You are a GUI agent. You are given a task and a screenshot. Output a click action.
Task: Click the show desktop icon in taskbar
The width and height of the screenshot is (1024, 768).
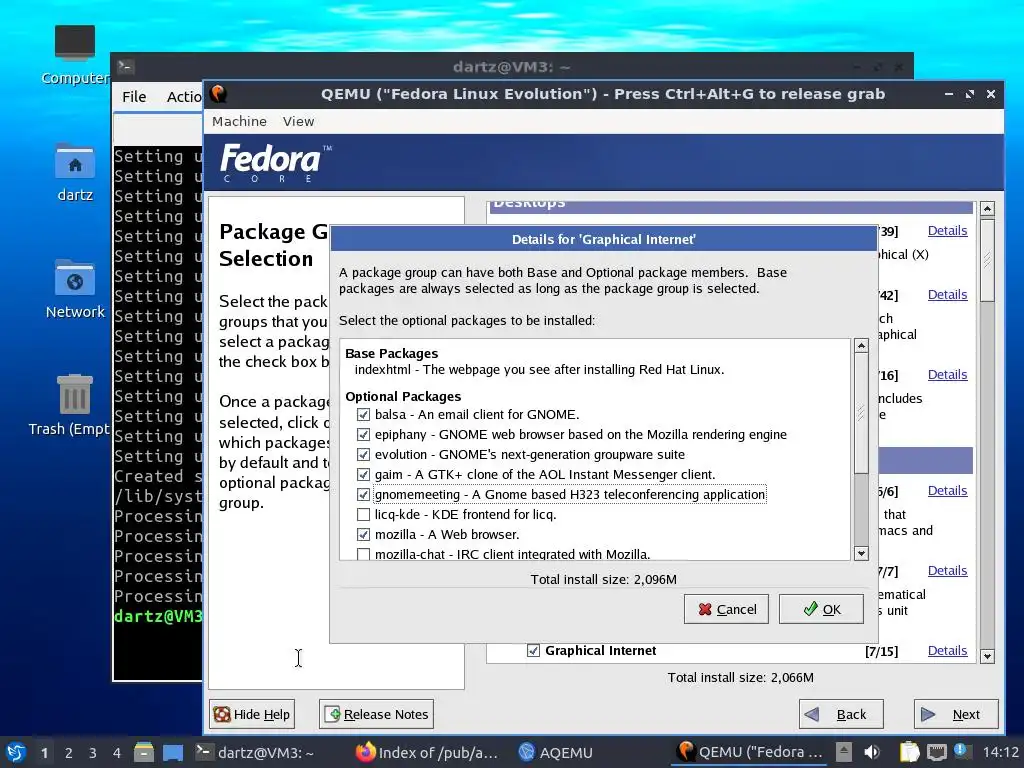point(173,752)
